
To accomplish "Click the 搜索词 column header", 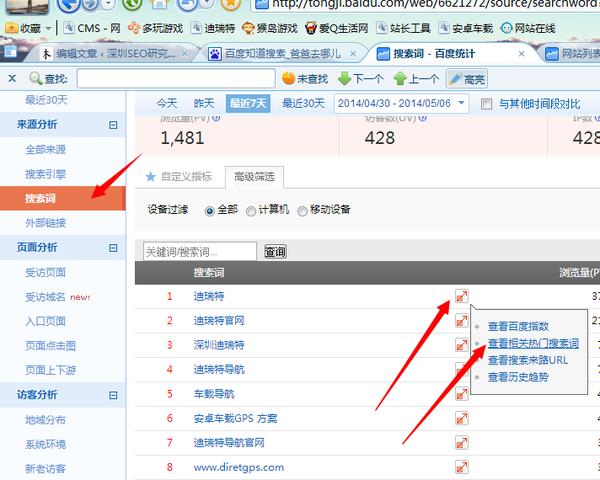I will [209, 273].
